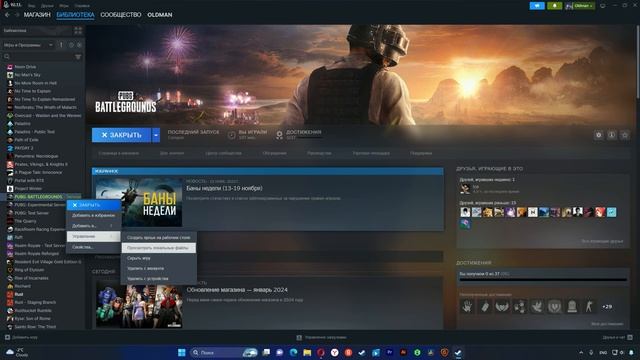Open the СООБЩЕСТВО tab
Screen dimensions: 640x360
click(x=121, y=15)
